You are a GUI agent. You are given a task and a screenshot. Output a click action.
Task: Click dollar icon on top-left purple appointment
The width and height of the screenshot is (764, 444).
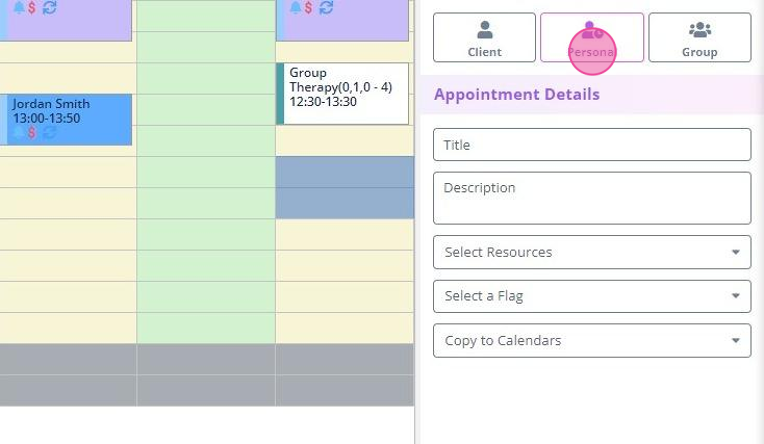point(32,8)
